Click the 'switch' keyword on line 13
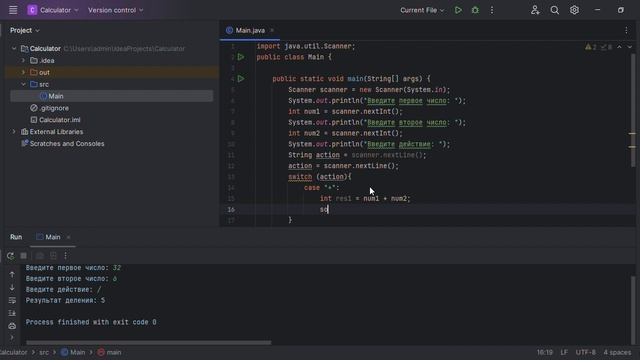Image resolution: width=640 pixels, height=360 pixels. pos(300,177)
